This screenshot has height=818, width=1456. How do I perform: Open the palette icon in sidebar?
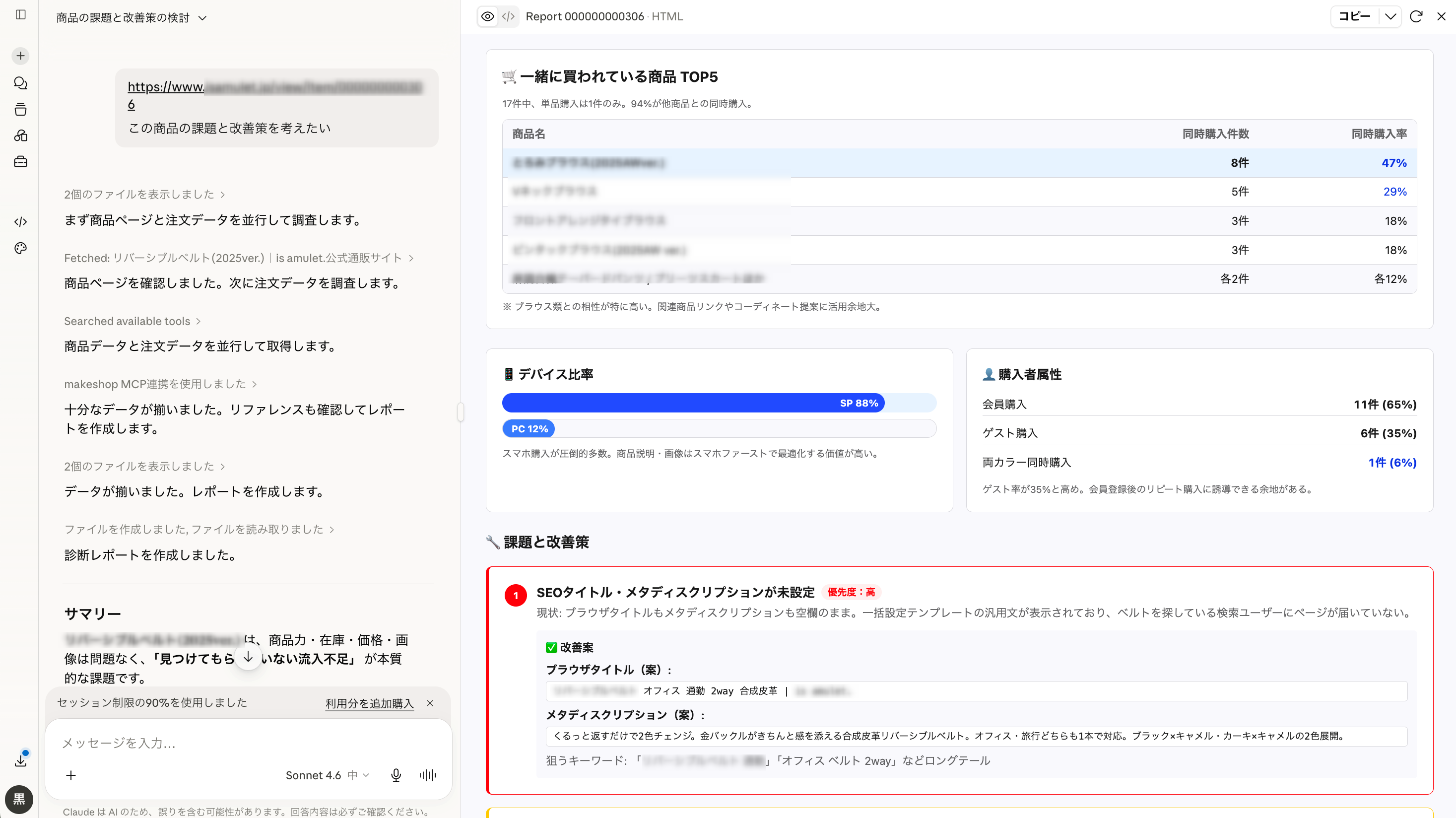tap(20, 248)
